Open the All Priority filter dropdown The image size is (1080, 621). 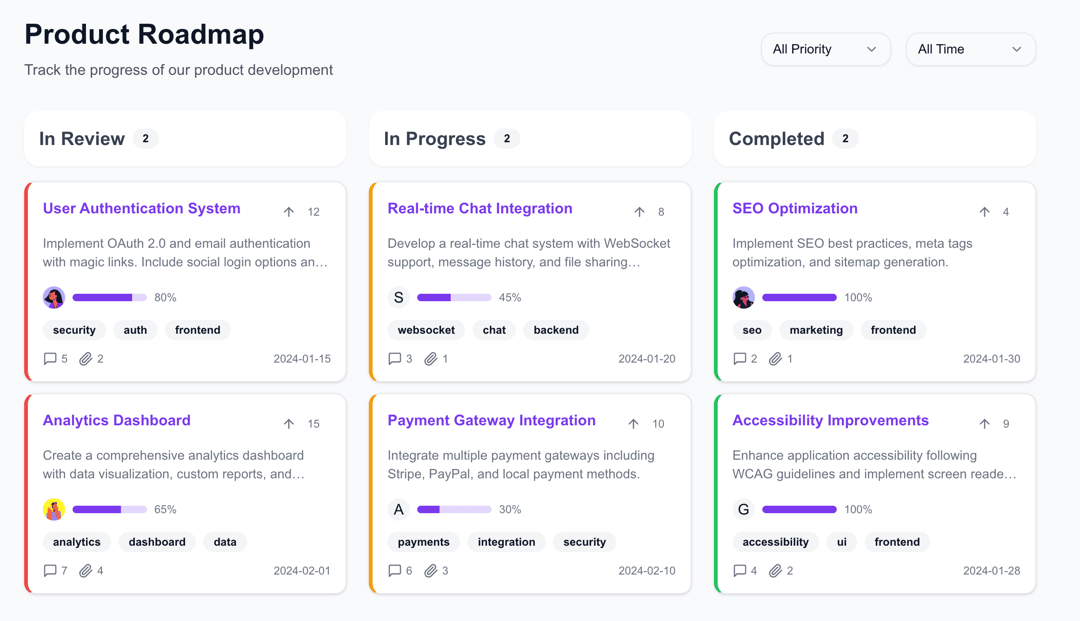[x=825, y=49]
